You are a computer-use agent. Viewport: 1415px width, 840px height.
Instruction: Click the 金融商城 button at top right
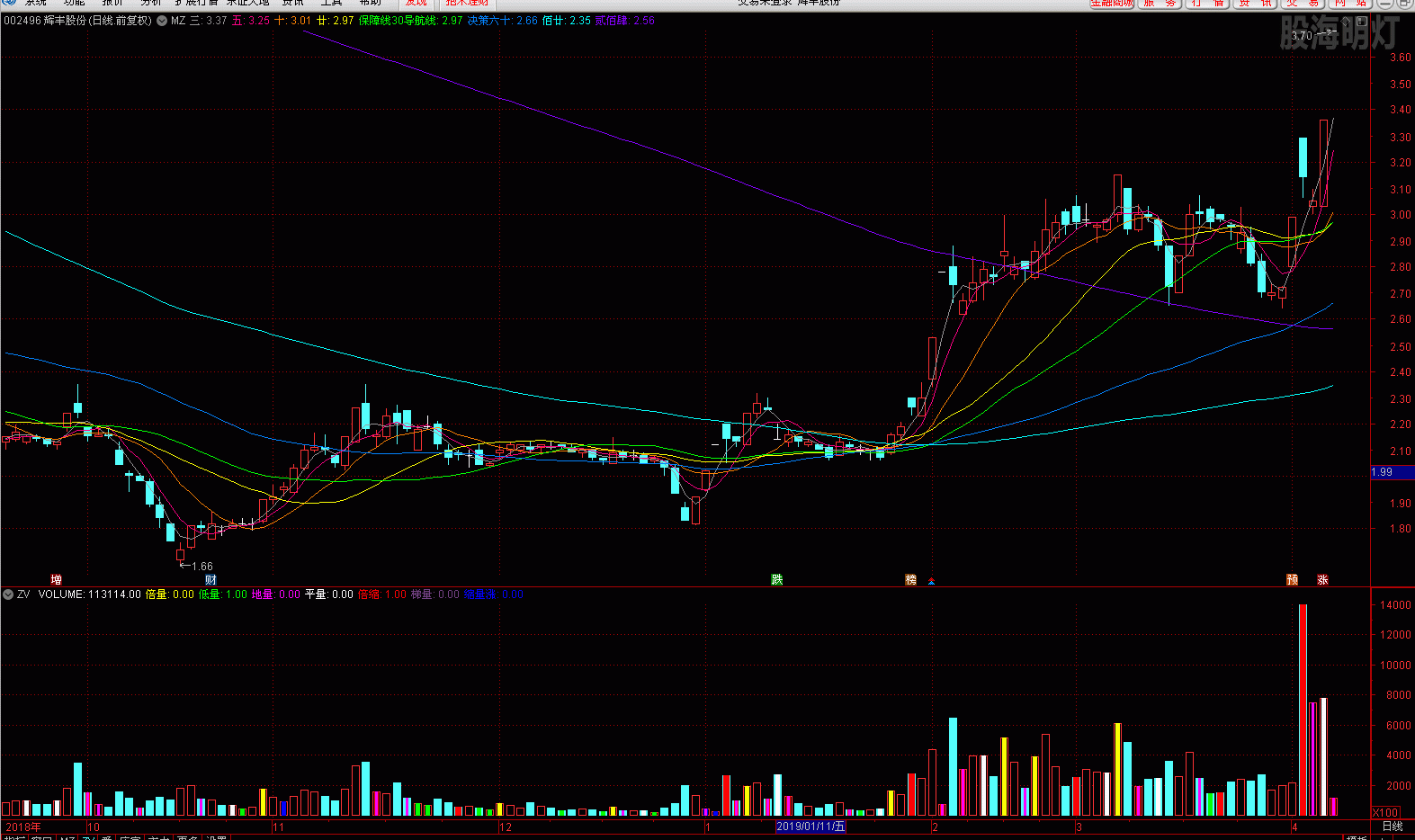click(1112, 3)
